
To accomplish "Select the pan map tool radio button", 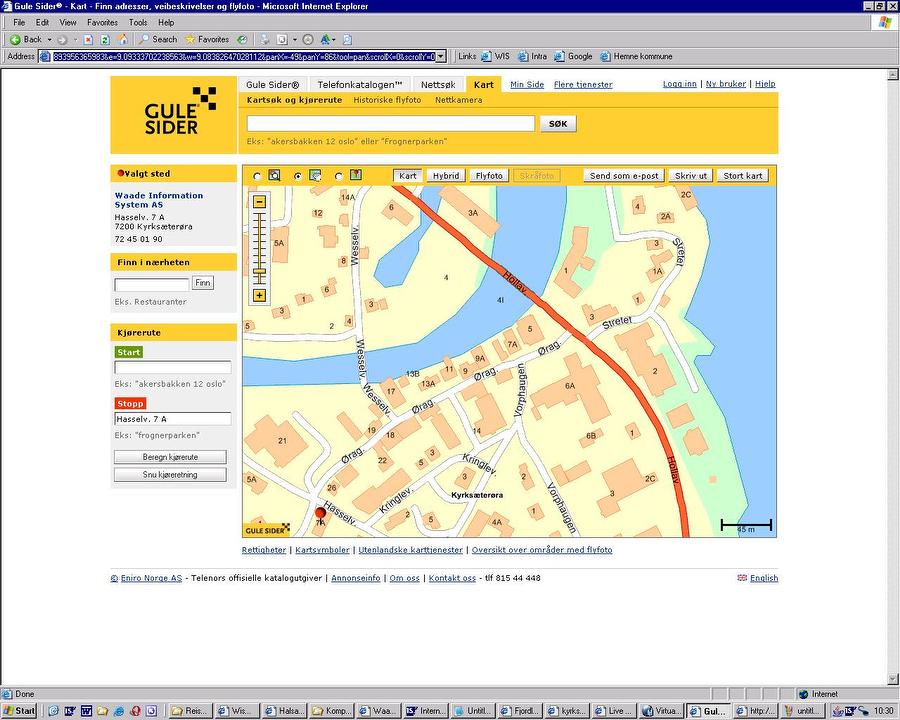I will [x=298, y=176].
